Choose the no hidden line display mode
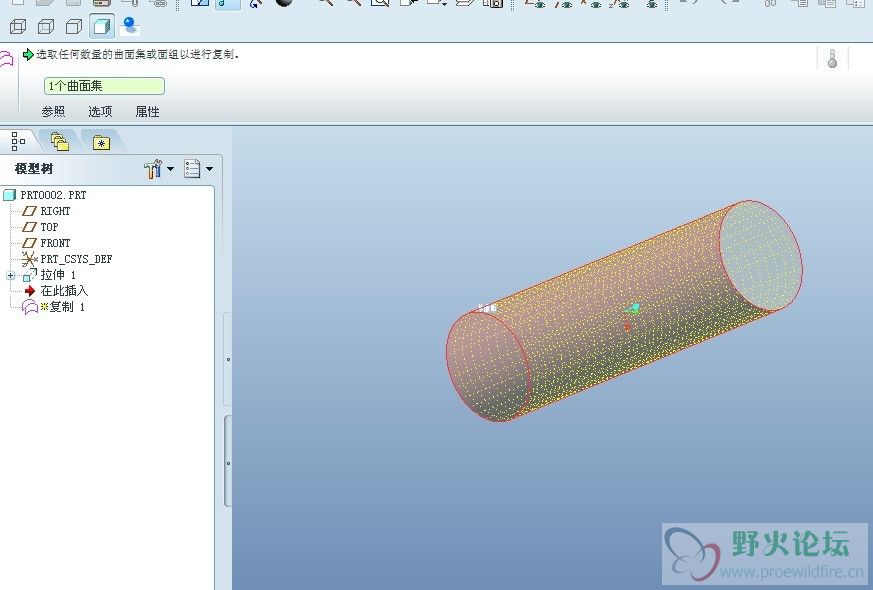This screenshot has width=873, height=590. coord(73,26)
